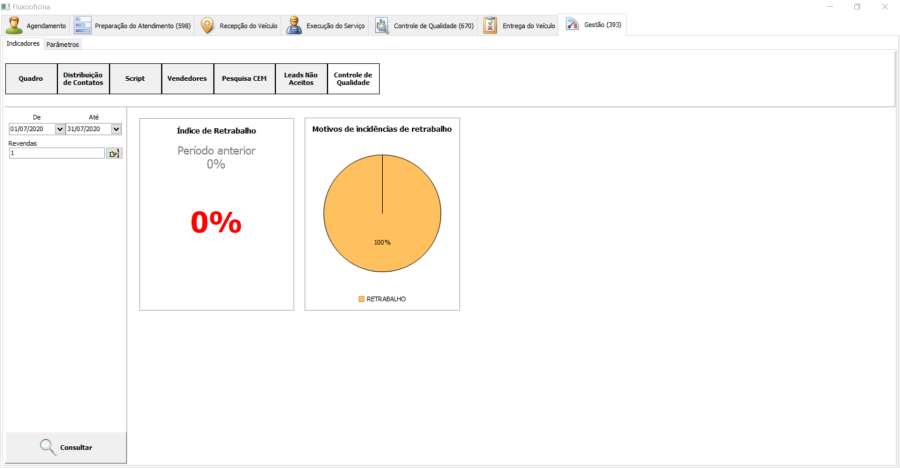The height and width of the screenshot is (468, 900).
Task: Click the Revendas input field
Action: tap(57, 153)
